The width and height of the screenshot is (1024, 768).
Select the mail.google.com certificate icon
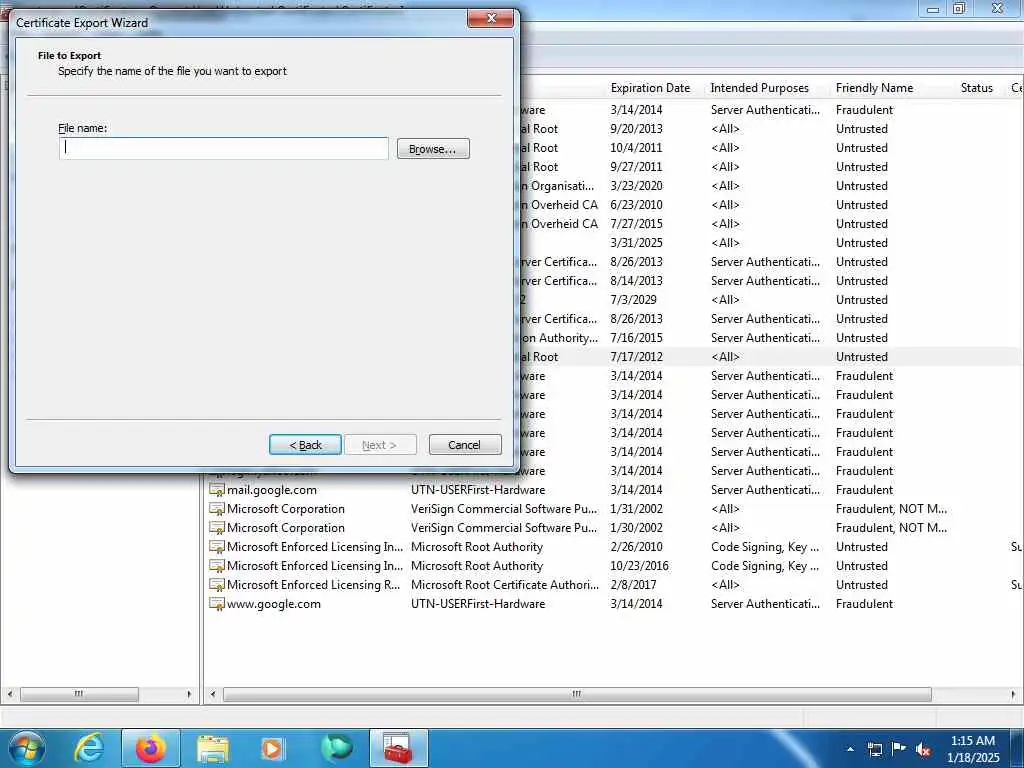pos(217,490)
